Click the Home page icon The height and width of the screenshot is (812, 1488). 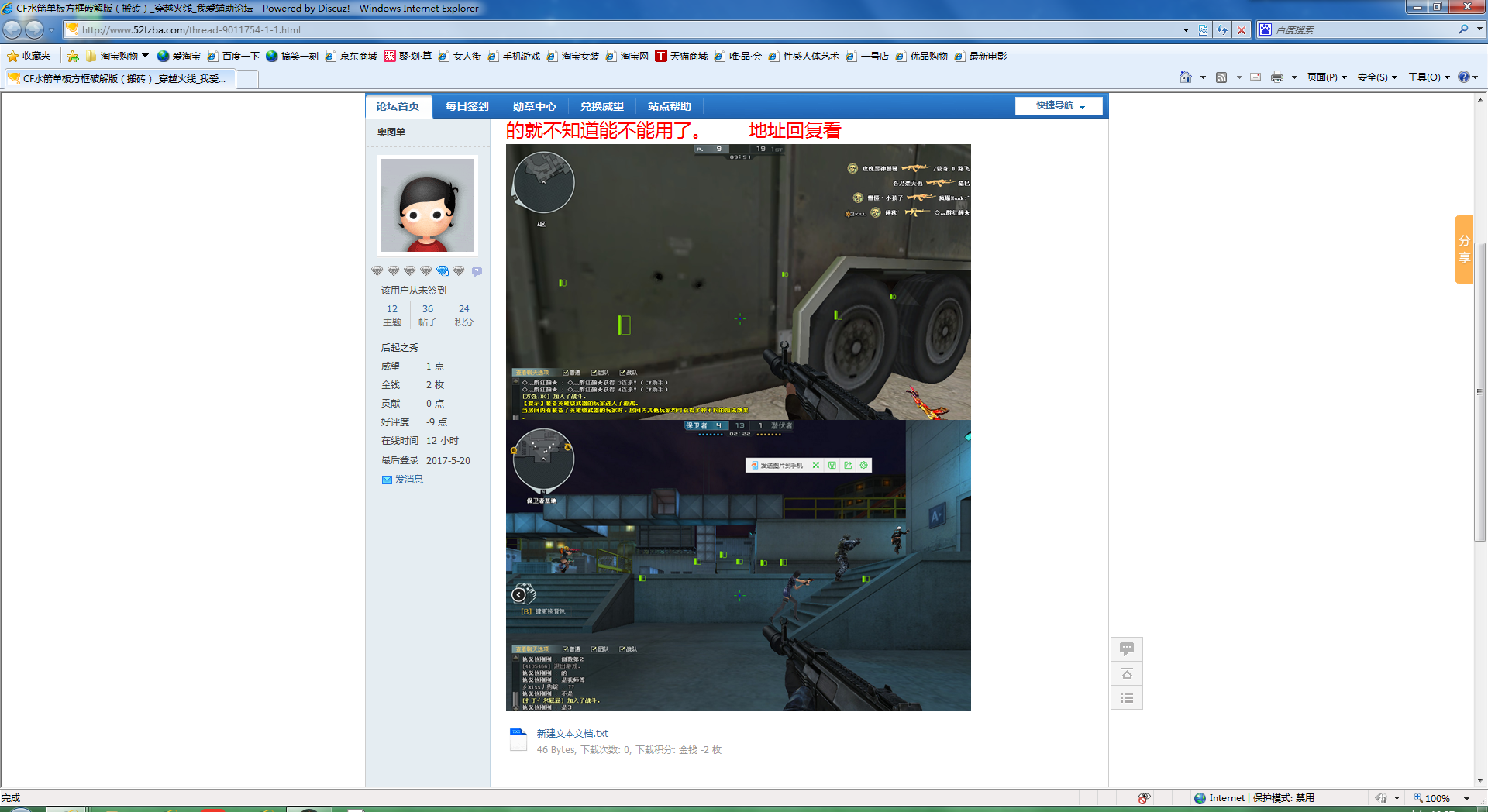tap(1186, 77)
